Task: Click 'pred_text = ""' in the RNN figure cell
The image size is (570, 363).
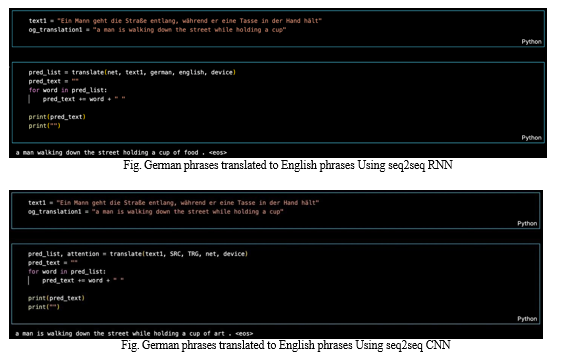Action: tap(53, 81)
